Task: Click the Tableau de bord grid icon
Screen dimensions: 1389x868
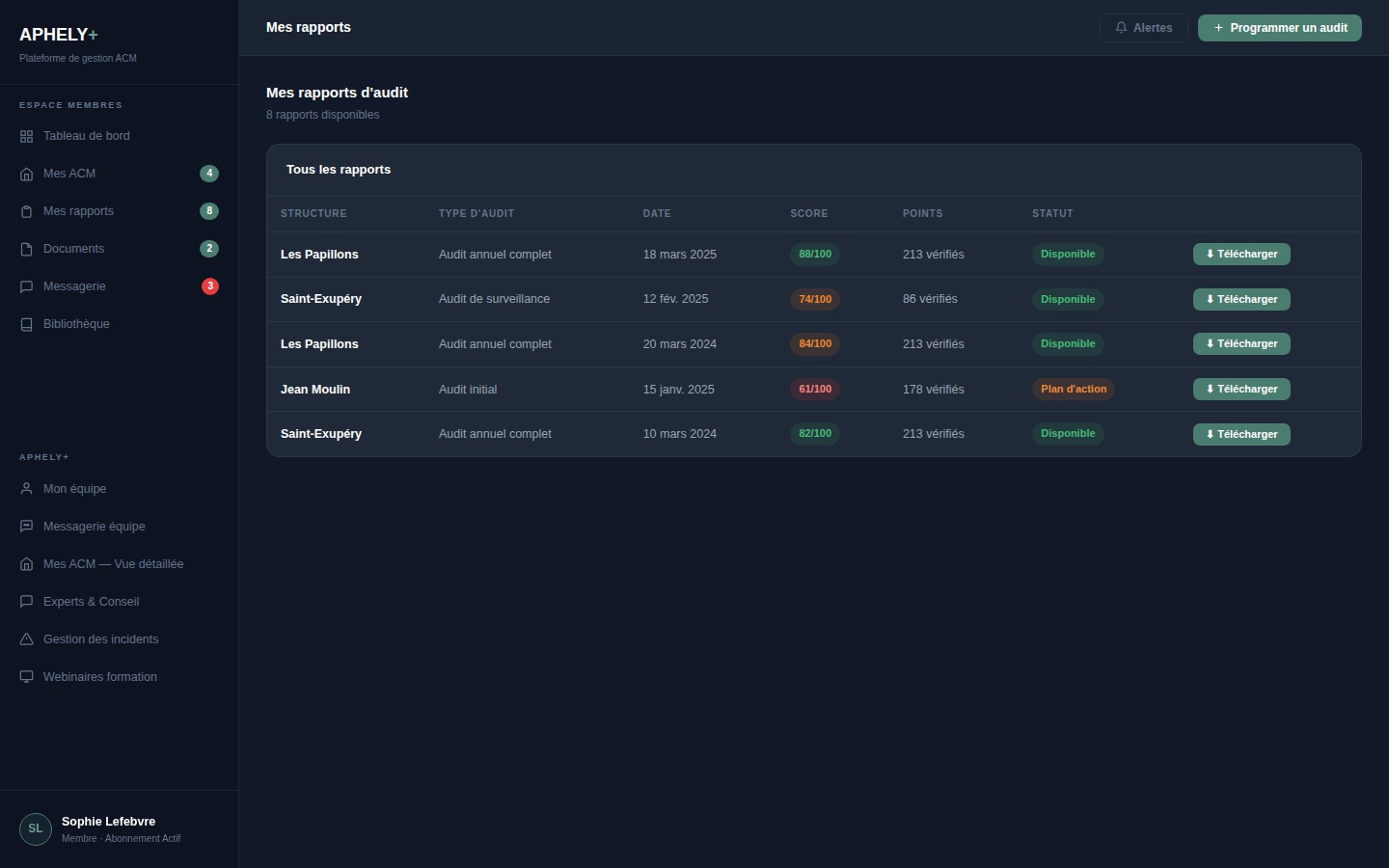Action: click(26, 137)
